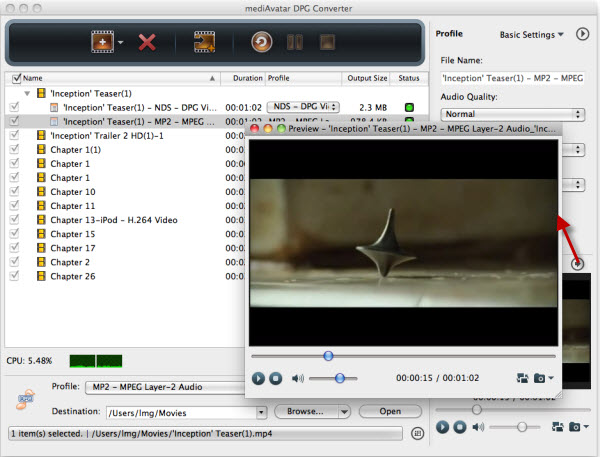Click the Status column header

tap(409, 78)
